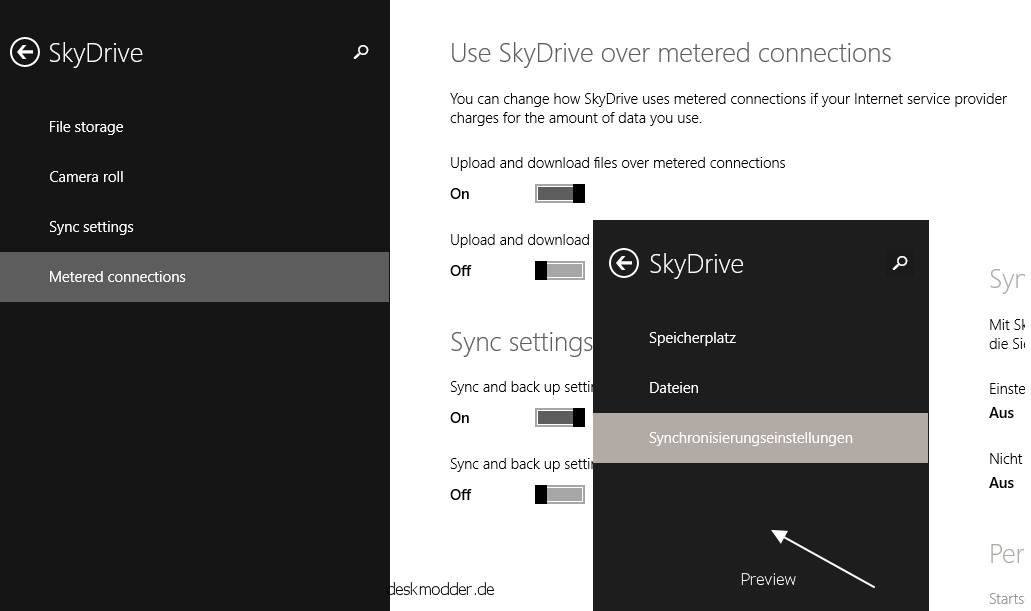Click the 'Sync settings' heading in the content pane
Viewport: 1031px width, 611px height.
click(521, 343)
